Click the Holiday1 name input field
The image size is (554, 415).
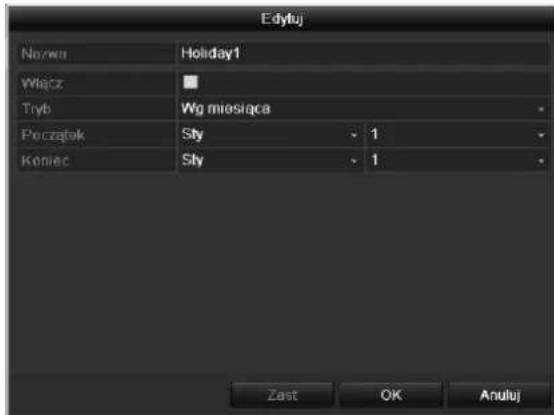pos(364,54)
